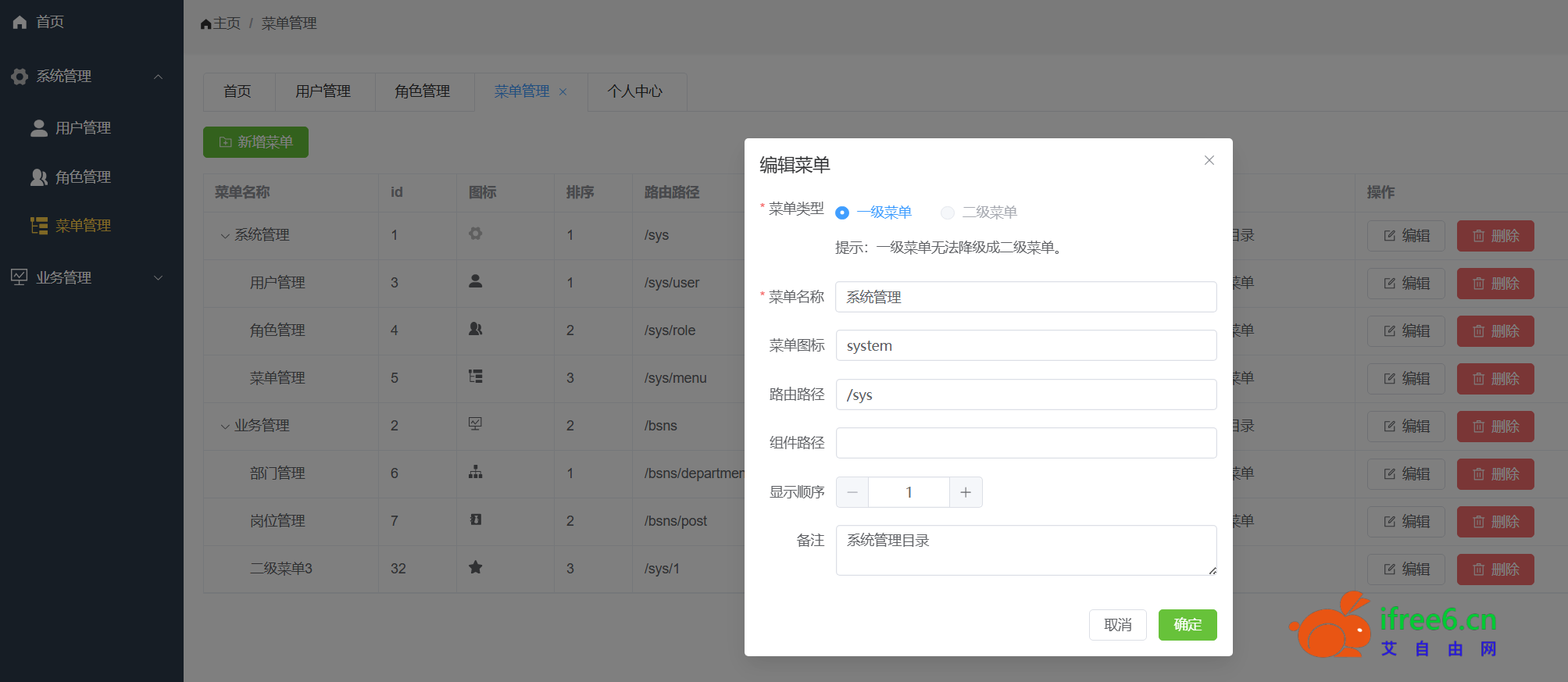
Task: Click the breadcrumb home icon before 主页
Action: pos(206,24)
